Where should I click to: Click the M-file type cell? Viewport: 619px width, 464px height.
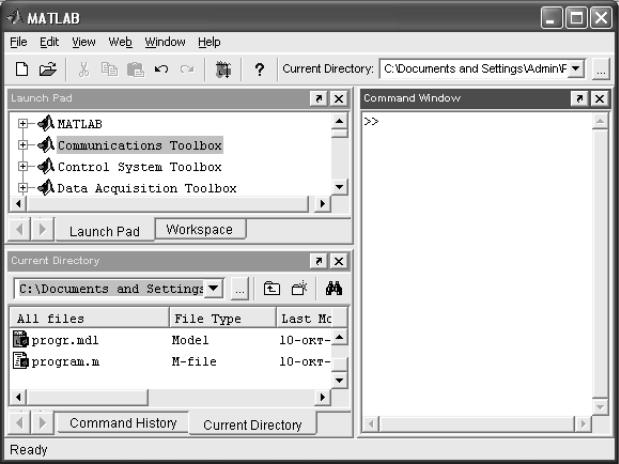194,361
